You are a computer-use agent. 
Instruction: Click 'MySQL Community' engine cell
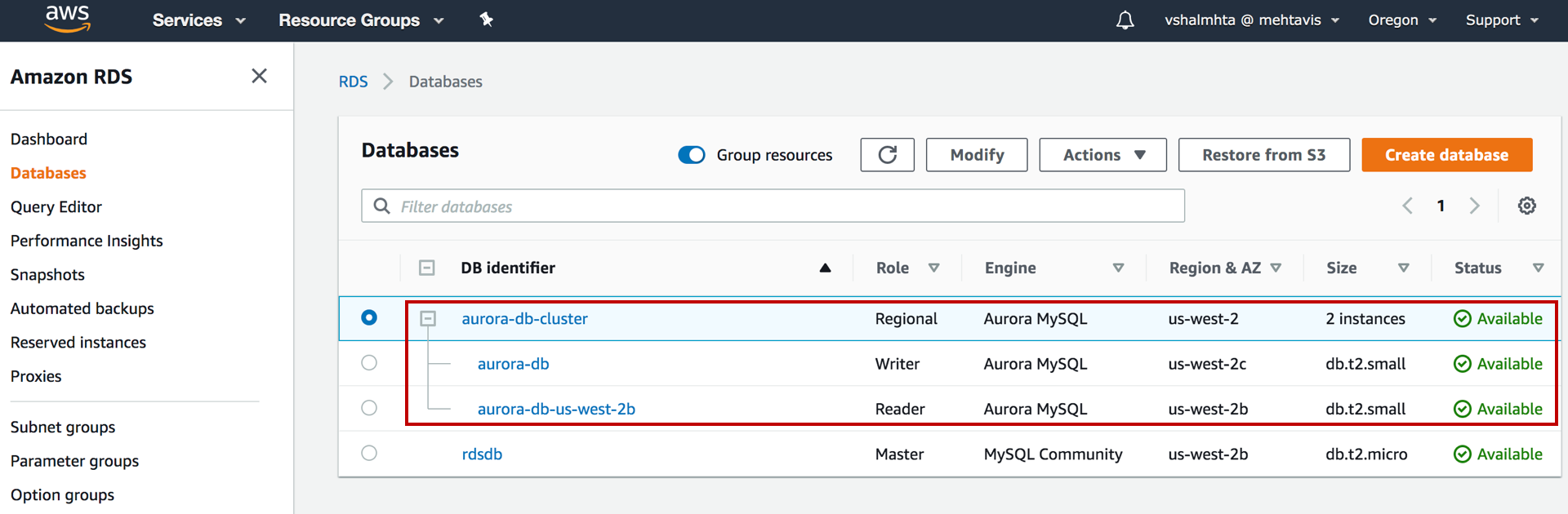pyautogui.click(x=1053, y=454)
